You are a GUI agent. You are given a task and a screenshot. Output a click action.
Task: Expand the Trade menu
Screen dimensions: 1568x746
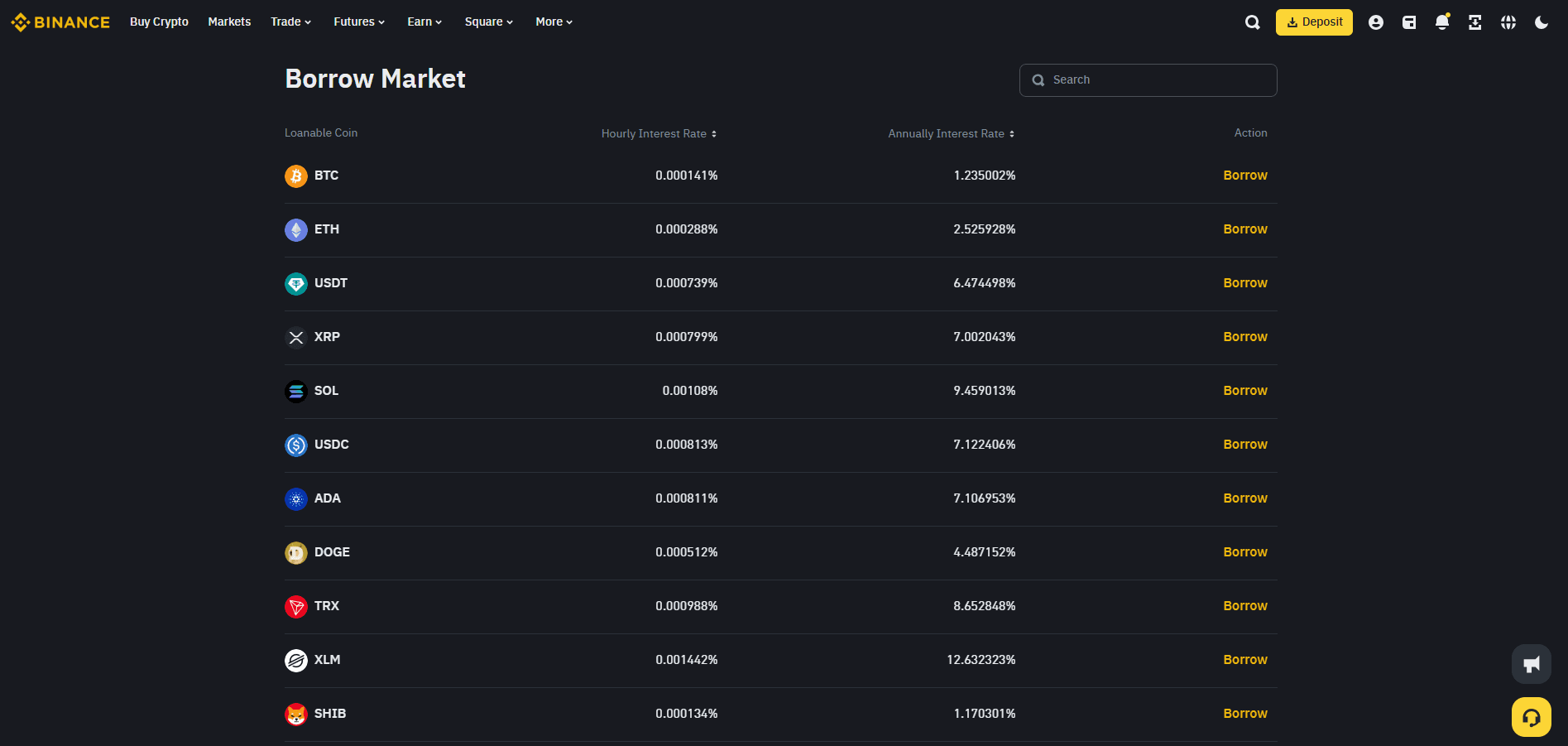[290, 22]
